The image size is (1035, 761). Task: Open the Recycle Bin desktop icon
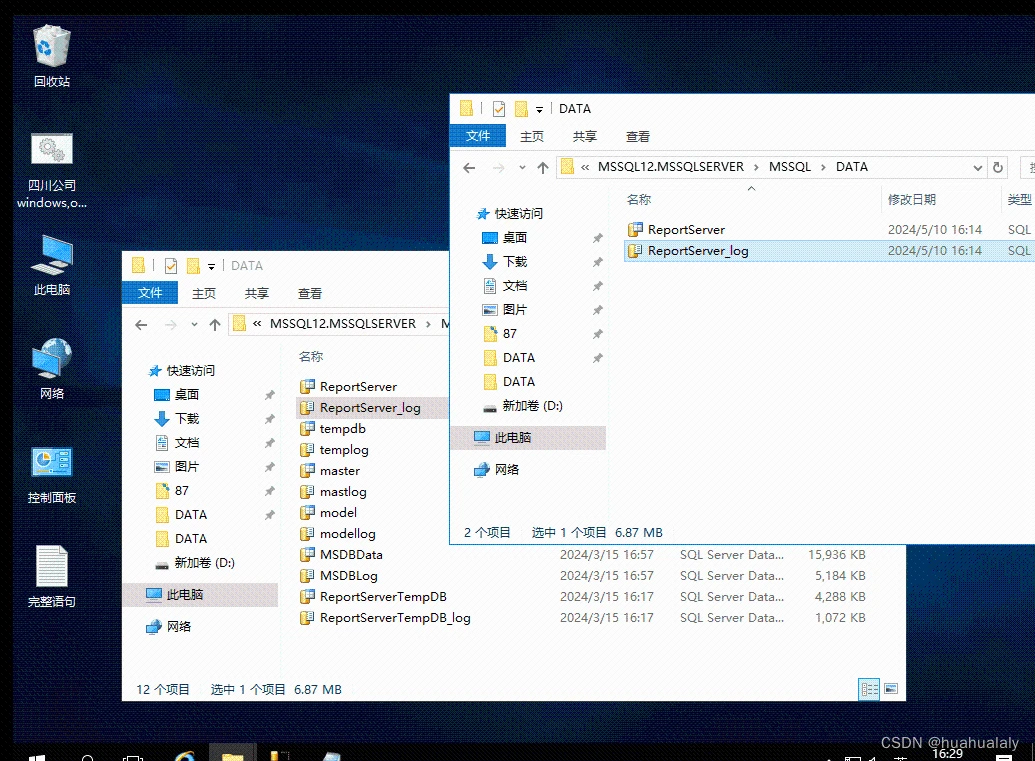point(51,56)
